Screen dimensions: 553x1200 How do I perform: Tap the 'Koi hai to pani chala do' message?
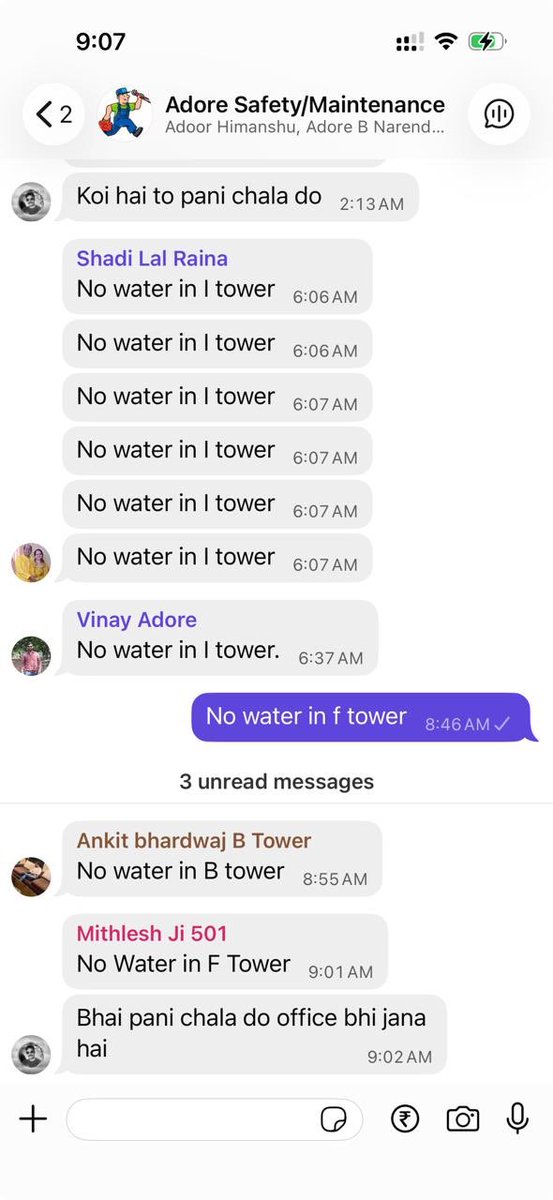(240, 197)
